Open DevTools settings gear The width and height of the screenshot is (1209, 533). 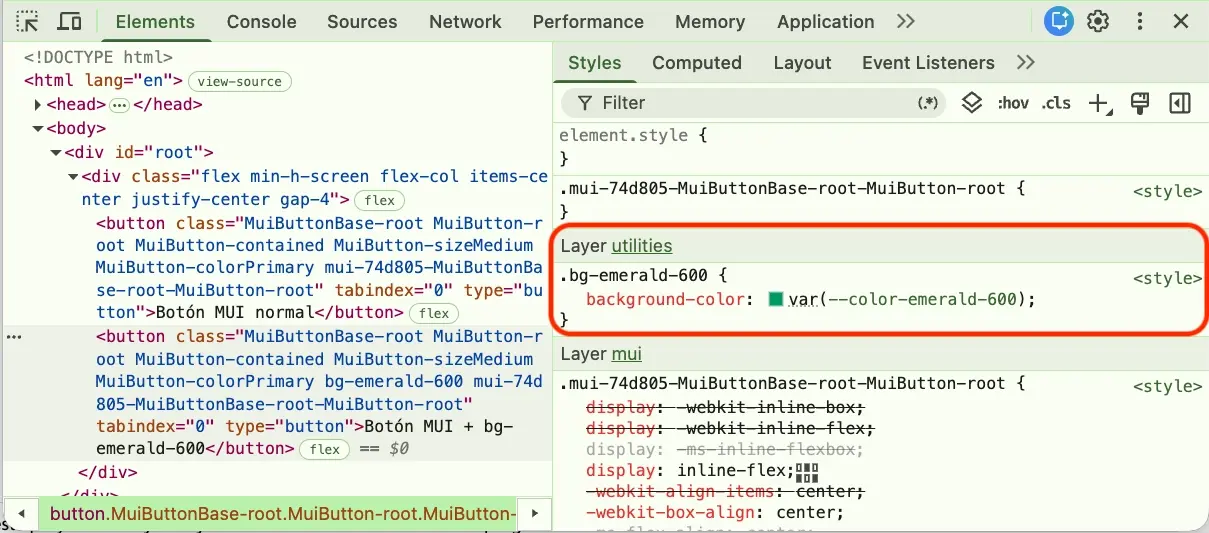(x=1098, y=21)
